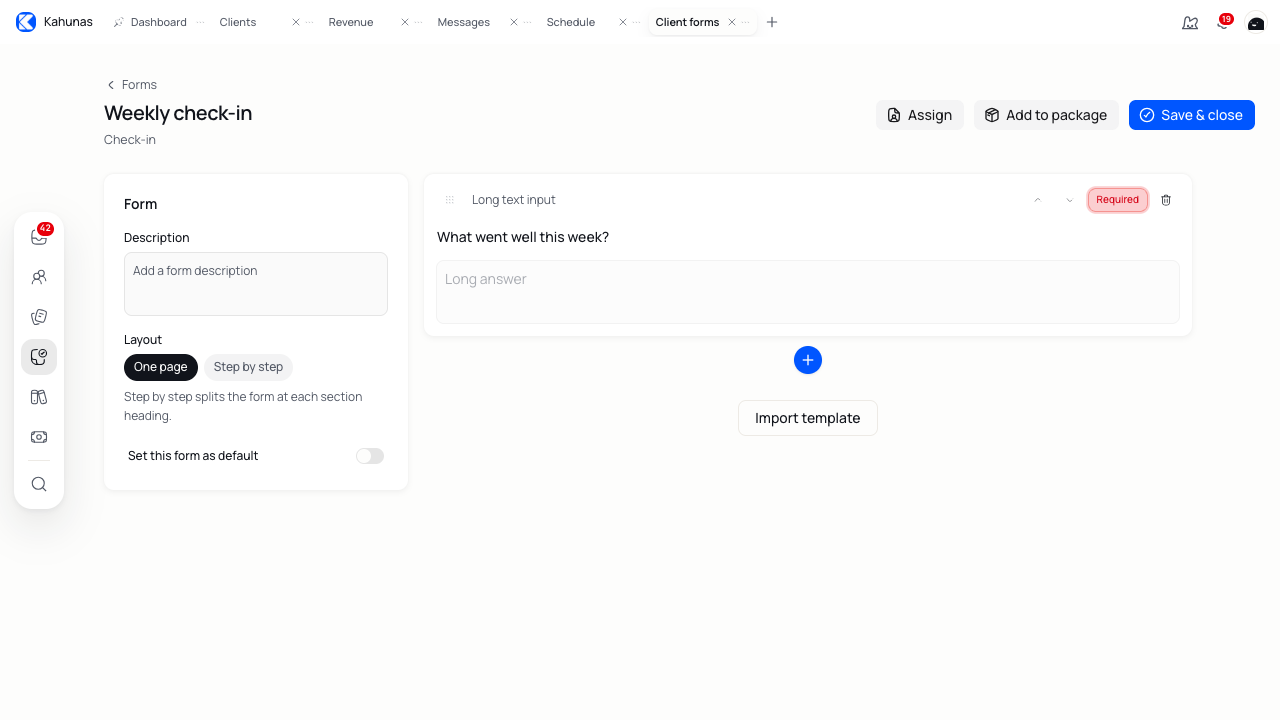The image size is (1280, 720).
Task: Click the stacked documents icon in sidebar
Action: click(x=39, y=317)
